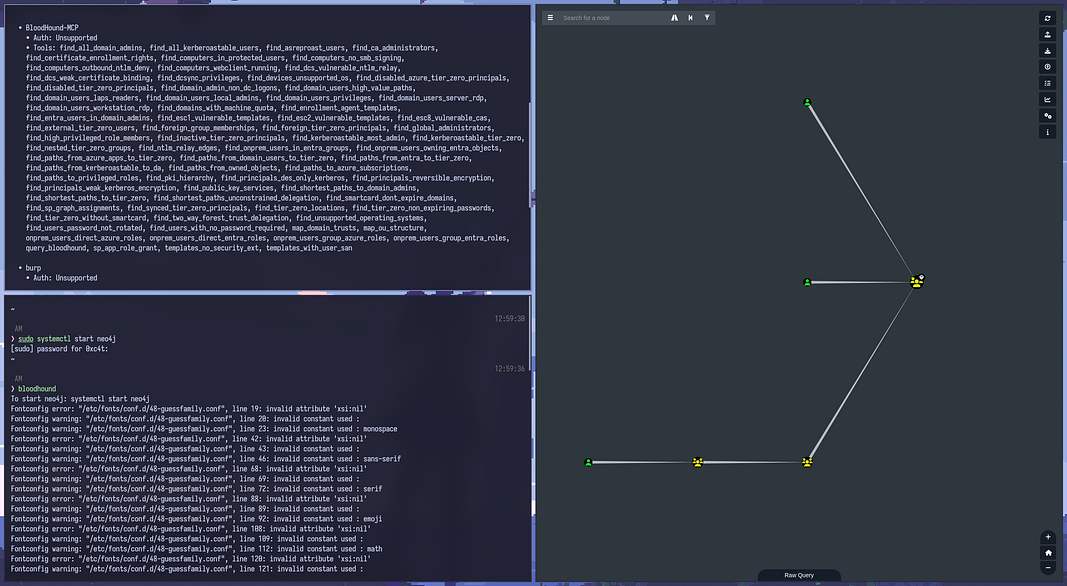
Task: Click the Search for a node field
Action: 612,18
